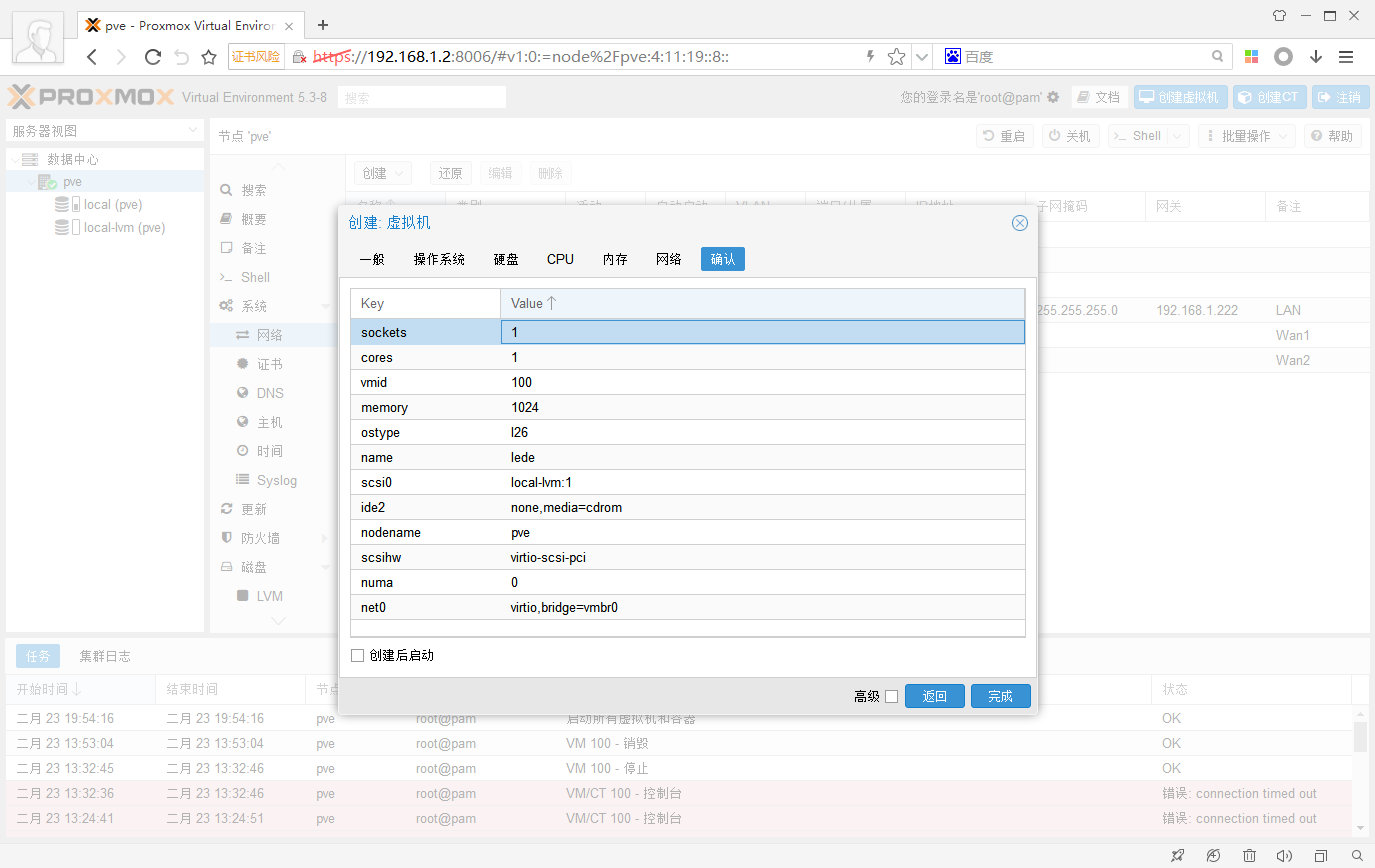The height and width of the screenshot is (868, 1375).
Task: Expand the Shell button dropdown arrow
Action: [1178, 136]
